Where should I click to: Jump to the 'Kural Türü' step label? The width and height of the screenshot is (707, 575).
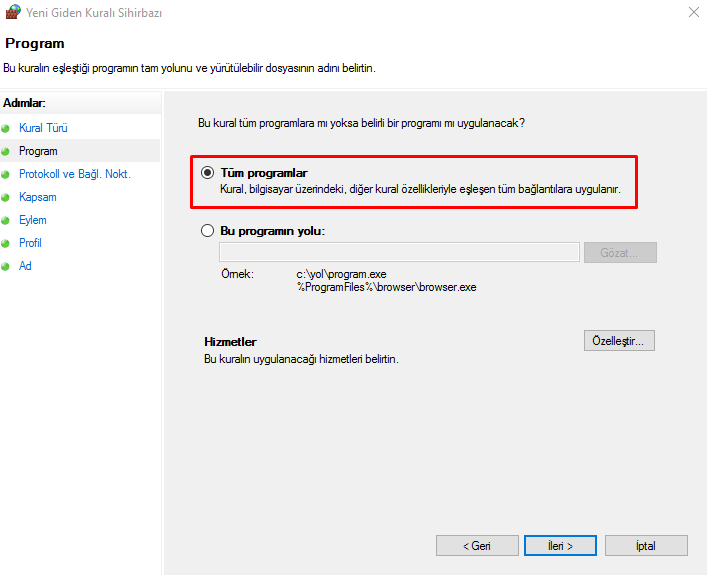pyautogui.click(x=43, y=129)
